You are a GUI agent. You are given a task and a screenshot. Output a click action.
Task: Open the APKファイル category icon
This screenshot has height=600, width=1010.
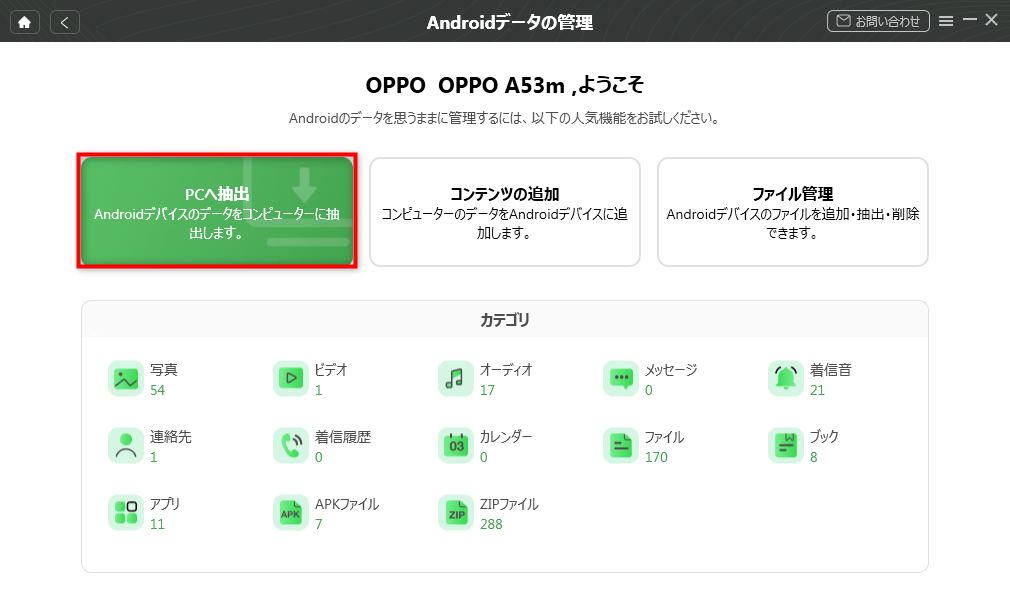click(290, 513)
